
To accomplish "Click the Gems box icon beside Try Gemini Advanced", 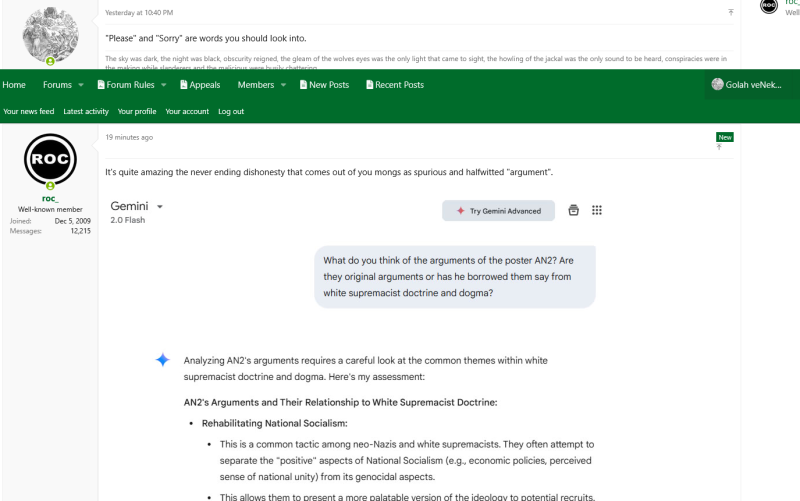I will (573, 211).
